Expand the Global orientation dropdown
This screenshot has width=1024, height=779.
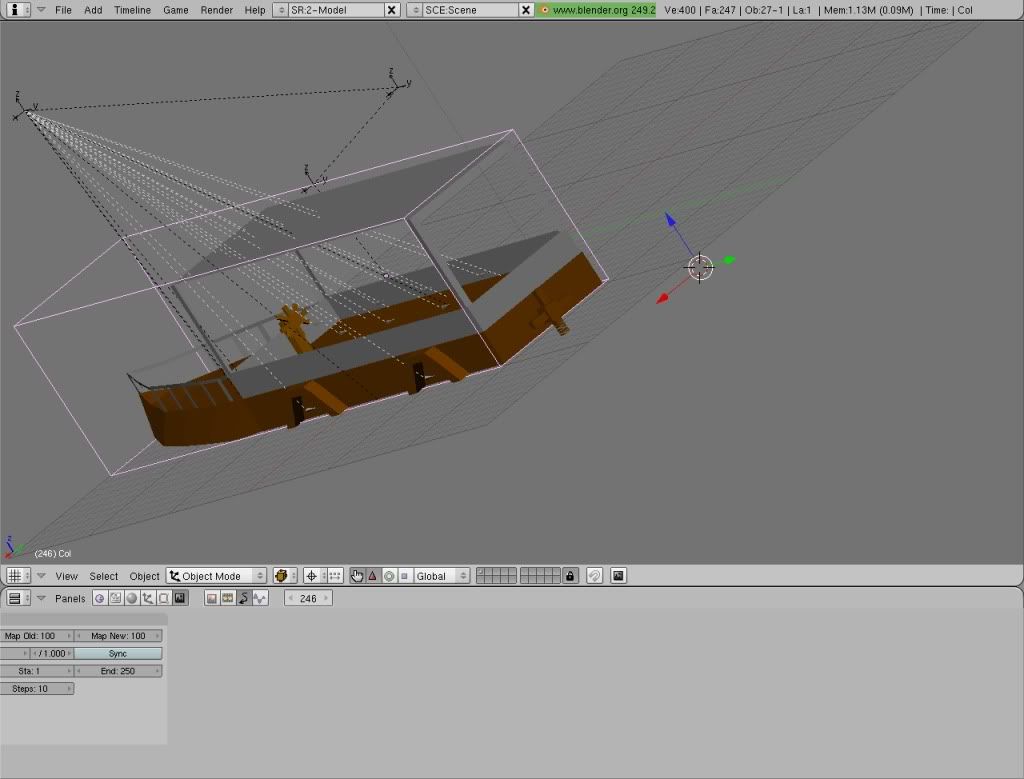[x=442, y=576]
